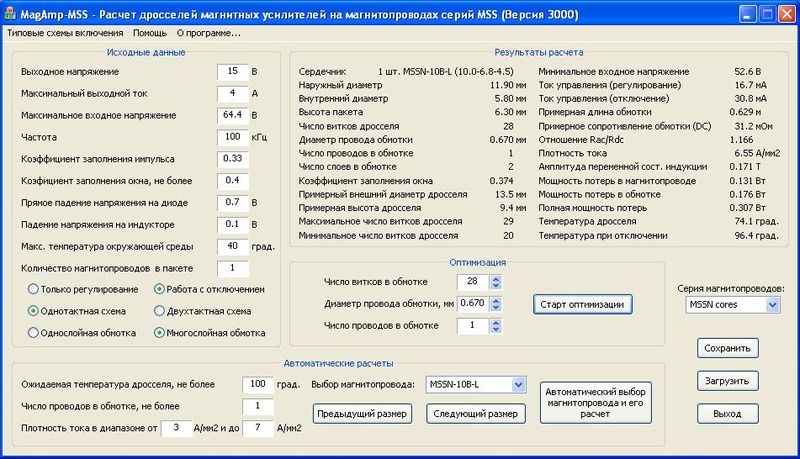This screenshot has height=459, width=800.
Task: Click the Температура при отключении value 96.4 град.
Action: pyautogui.click(x=757, y=236)
